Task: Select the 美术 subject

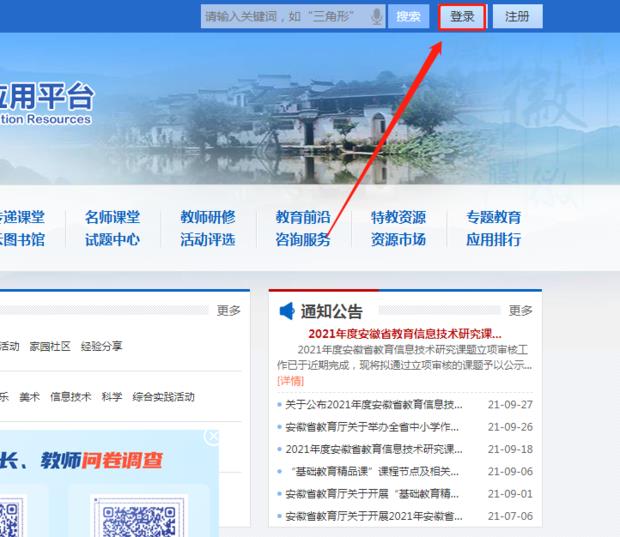Action: click(x=30, y=397)
